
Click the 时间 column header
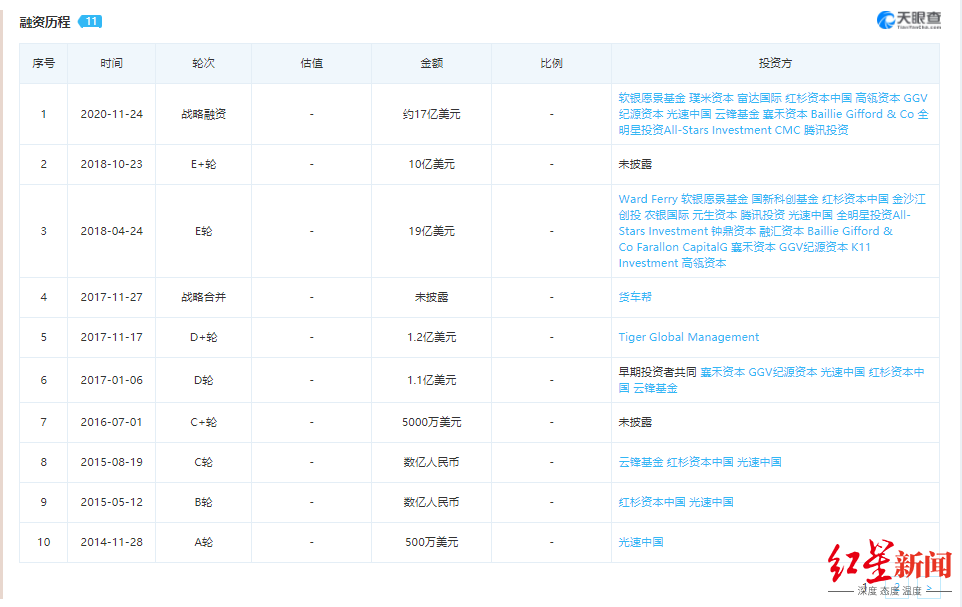pos(111,63)
